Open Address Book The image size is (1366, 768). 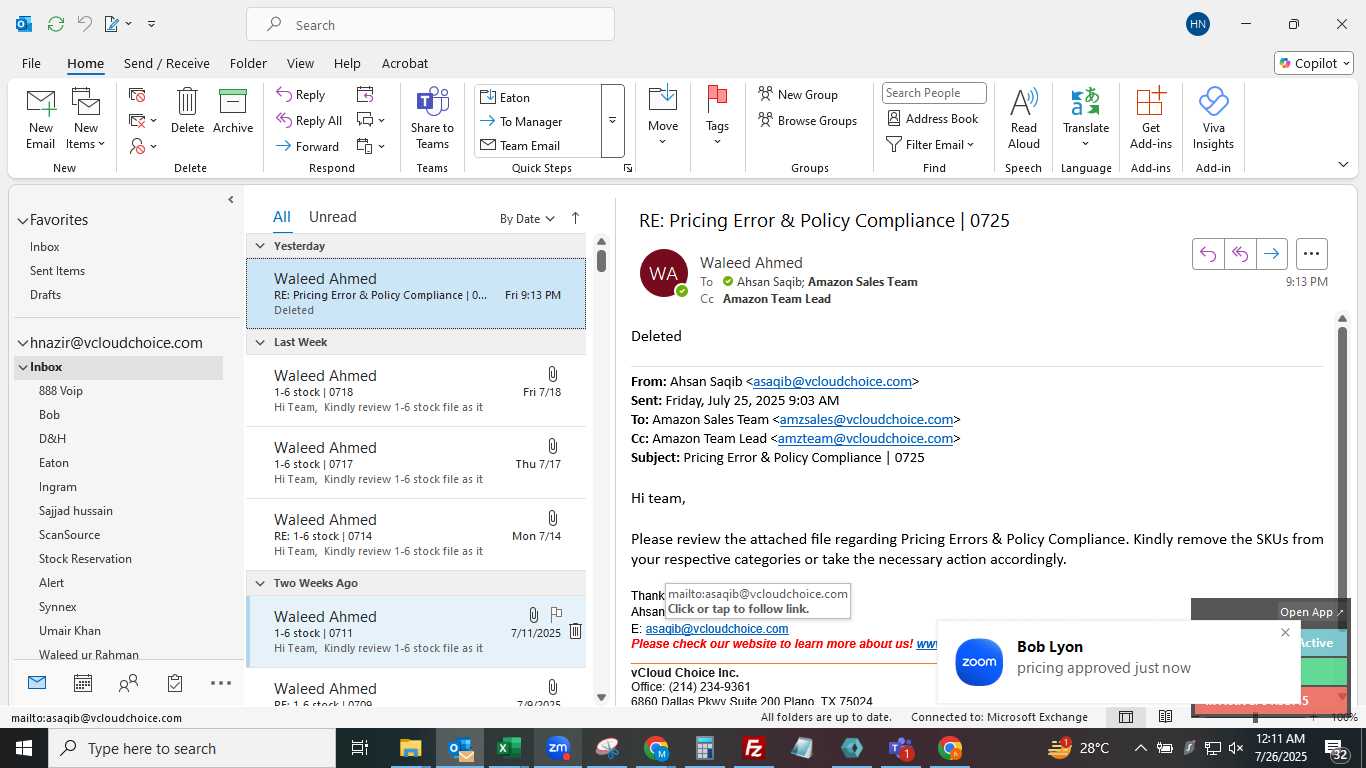(933, 118)
